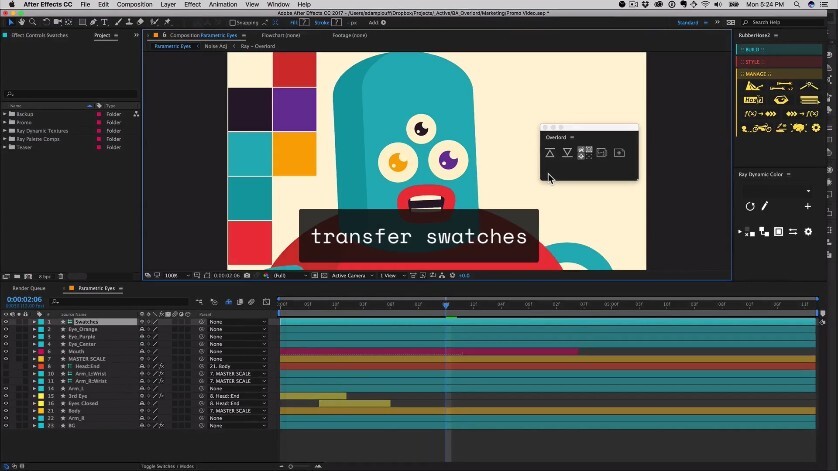Viewport: 838px width, 471px height.
Task: Select the Hand tool in toolbar
Action: pos(22,22)
